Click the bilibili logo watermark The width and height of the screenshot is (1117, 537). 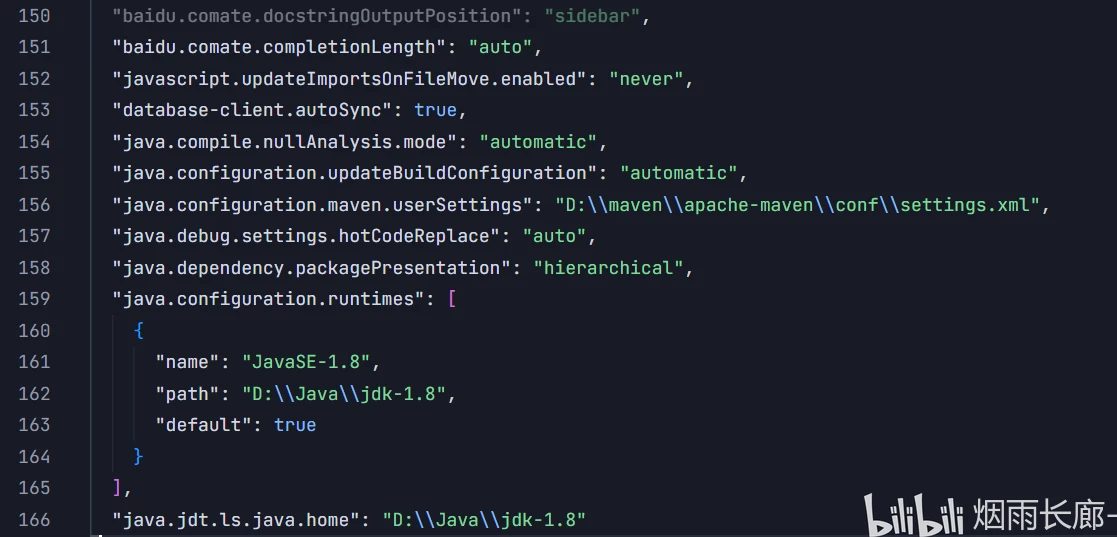tap(915, 514)
